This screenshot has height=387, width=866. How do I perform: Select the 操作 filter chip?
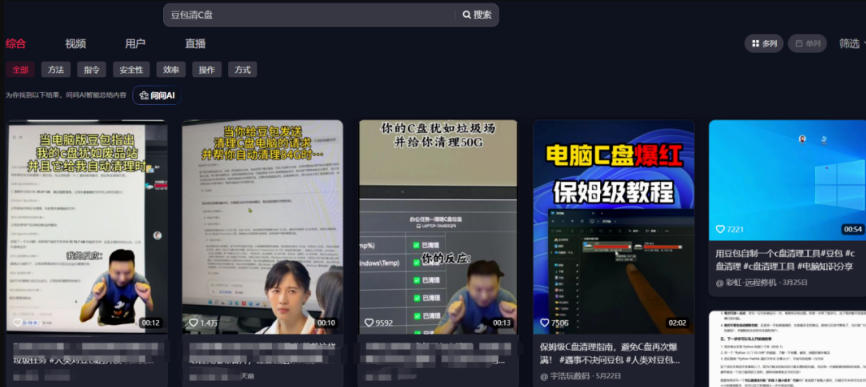pos(207,70)
